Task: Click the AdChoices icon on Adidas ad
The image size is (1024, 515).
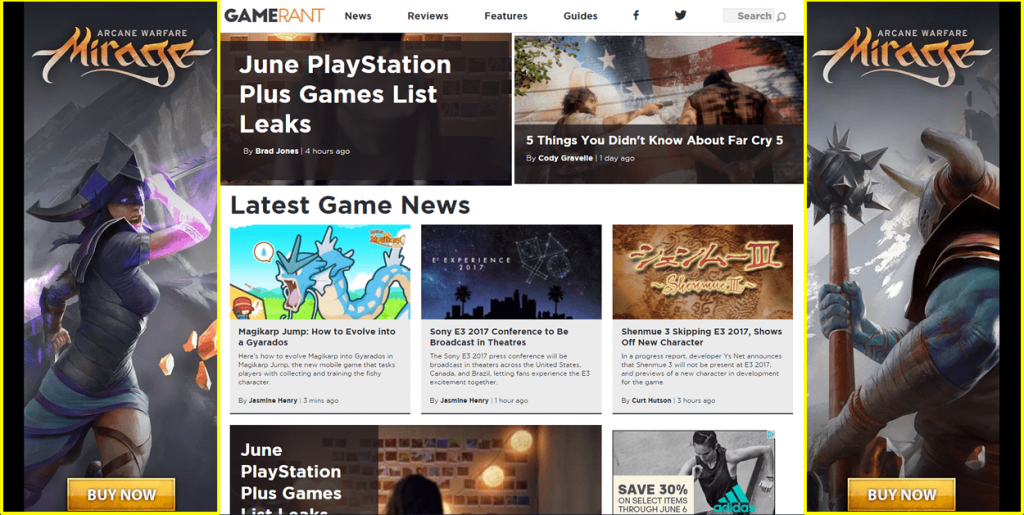Action: [x=771, y=435]
